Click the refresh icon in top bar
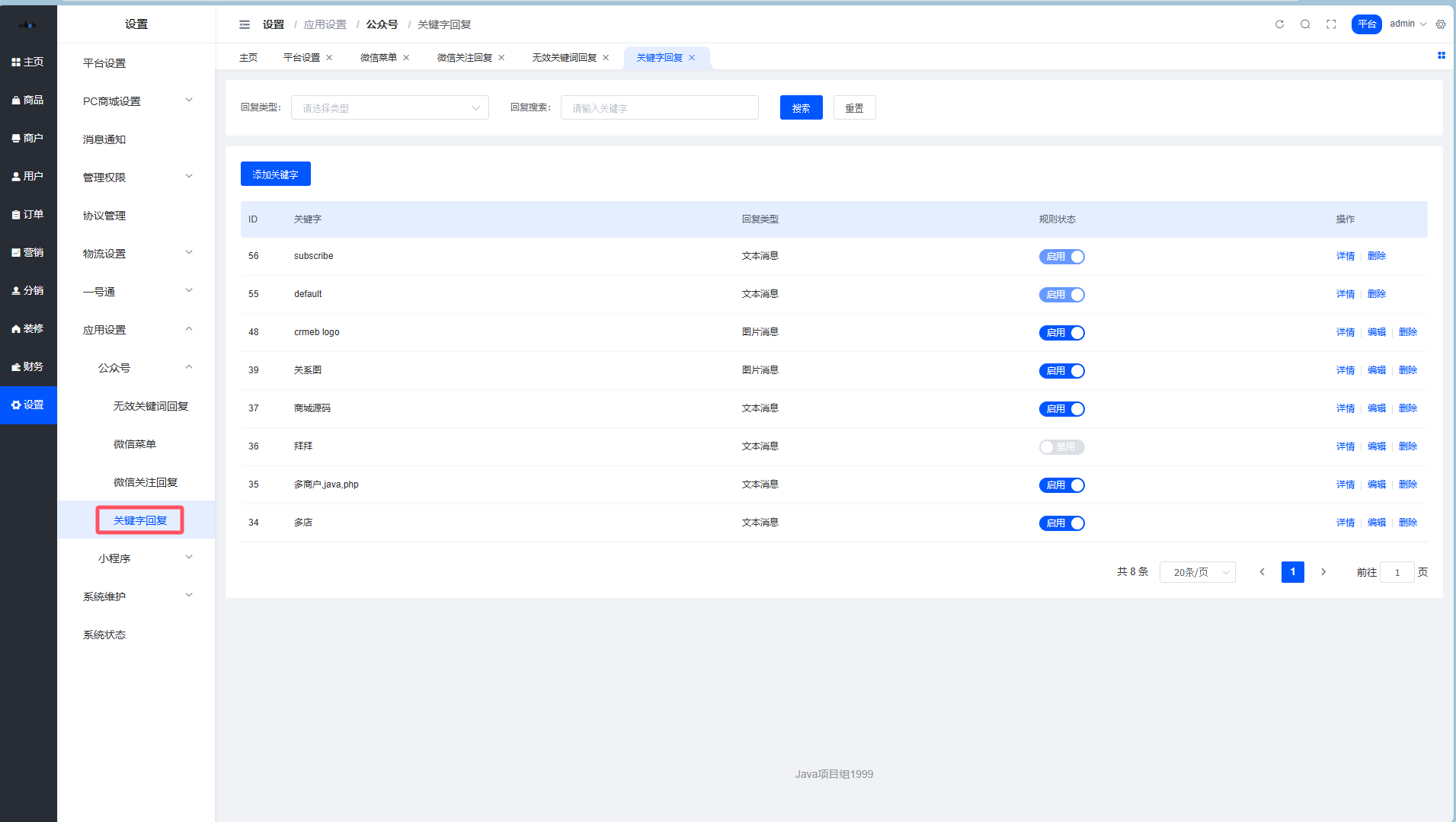The height and width of the screenshot is (822, 1456). [x=1279, y=24]
